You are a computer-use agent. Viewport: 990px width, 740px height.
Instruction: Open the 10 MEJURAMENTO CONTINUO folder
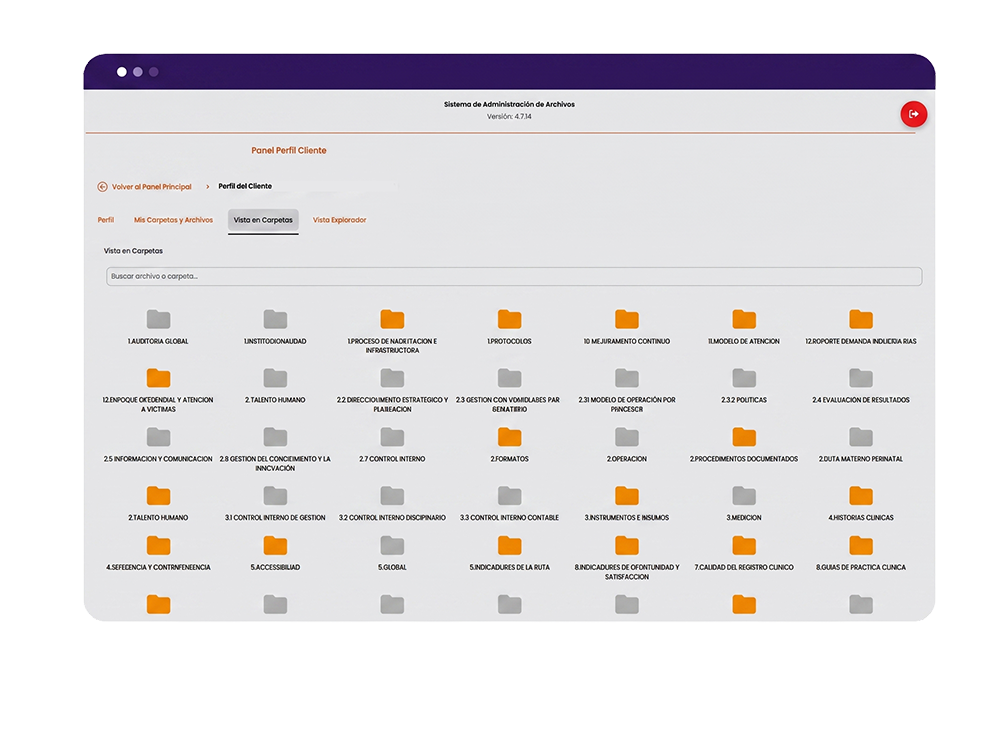(627, 319)
